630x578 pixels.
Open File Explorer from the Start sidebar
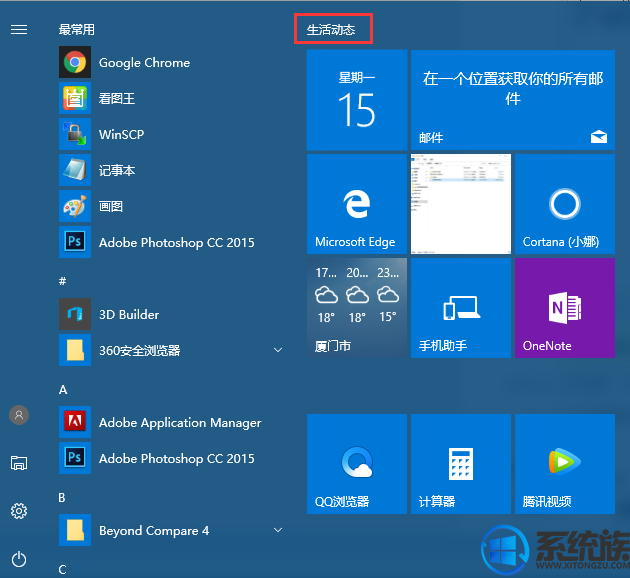click(x=19, y=463)
